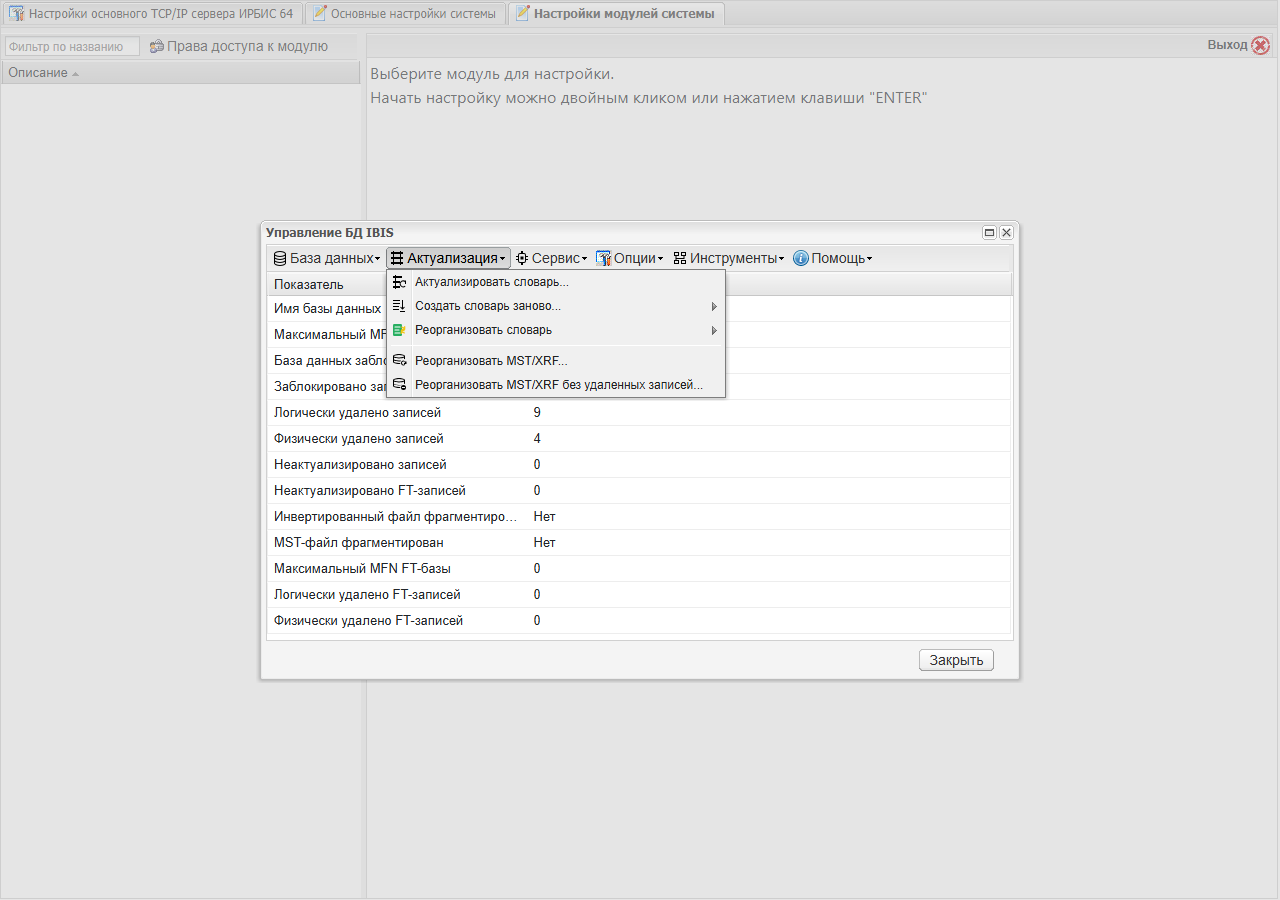Click the Закрыть button
This screenshot has width=1280, height=900.
click(x=956, y=660)
